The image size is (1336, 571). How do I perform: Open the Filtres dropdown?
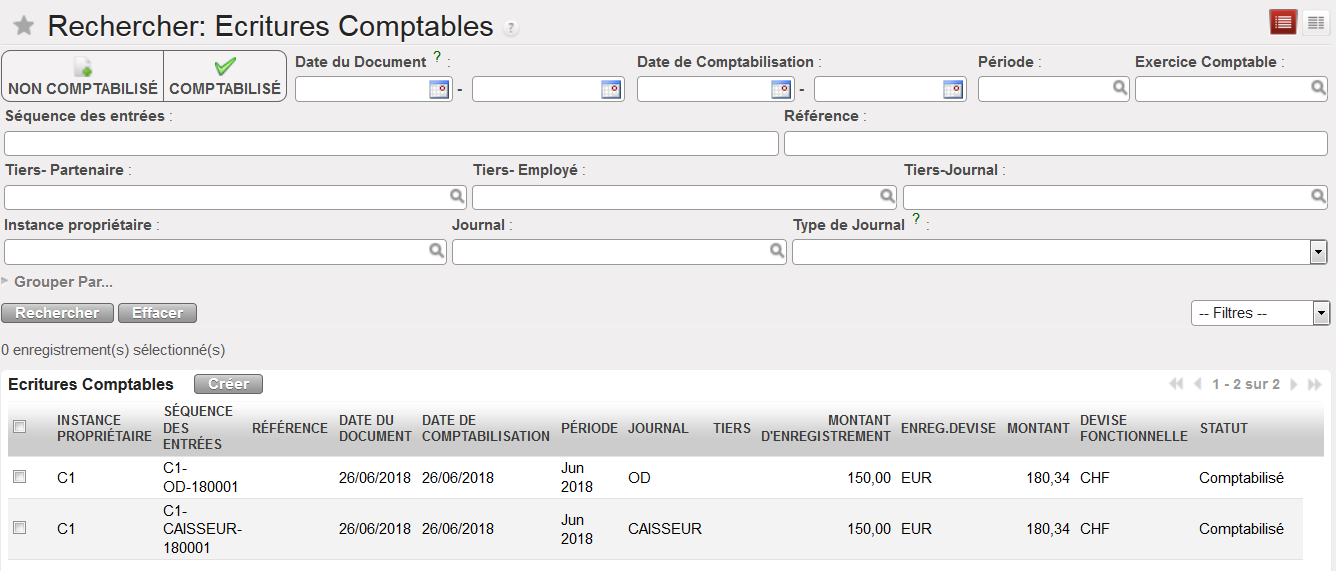click(x=1321, y=313)
